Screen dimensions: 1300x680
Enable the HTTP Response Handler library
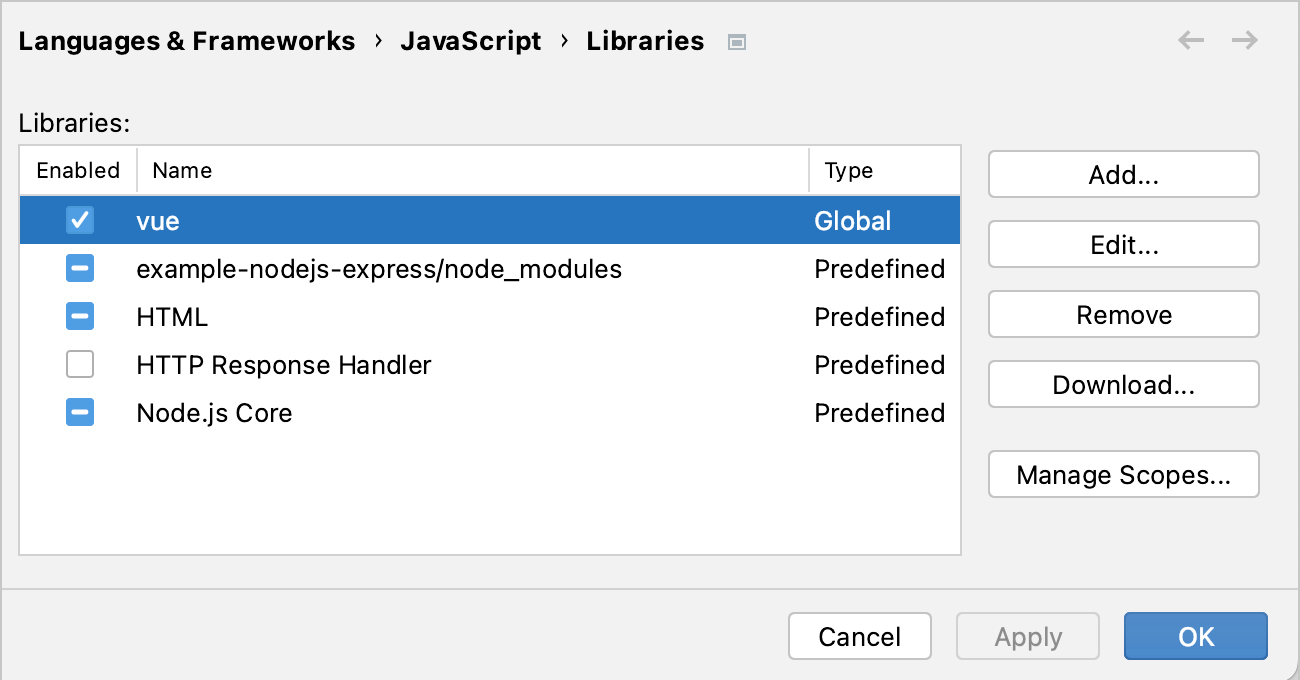coord(80,364)
